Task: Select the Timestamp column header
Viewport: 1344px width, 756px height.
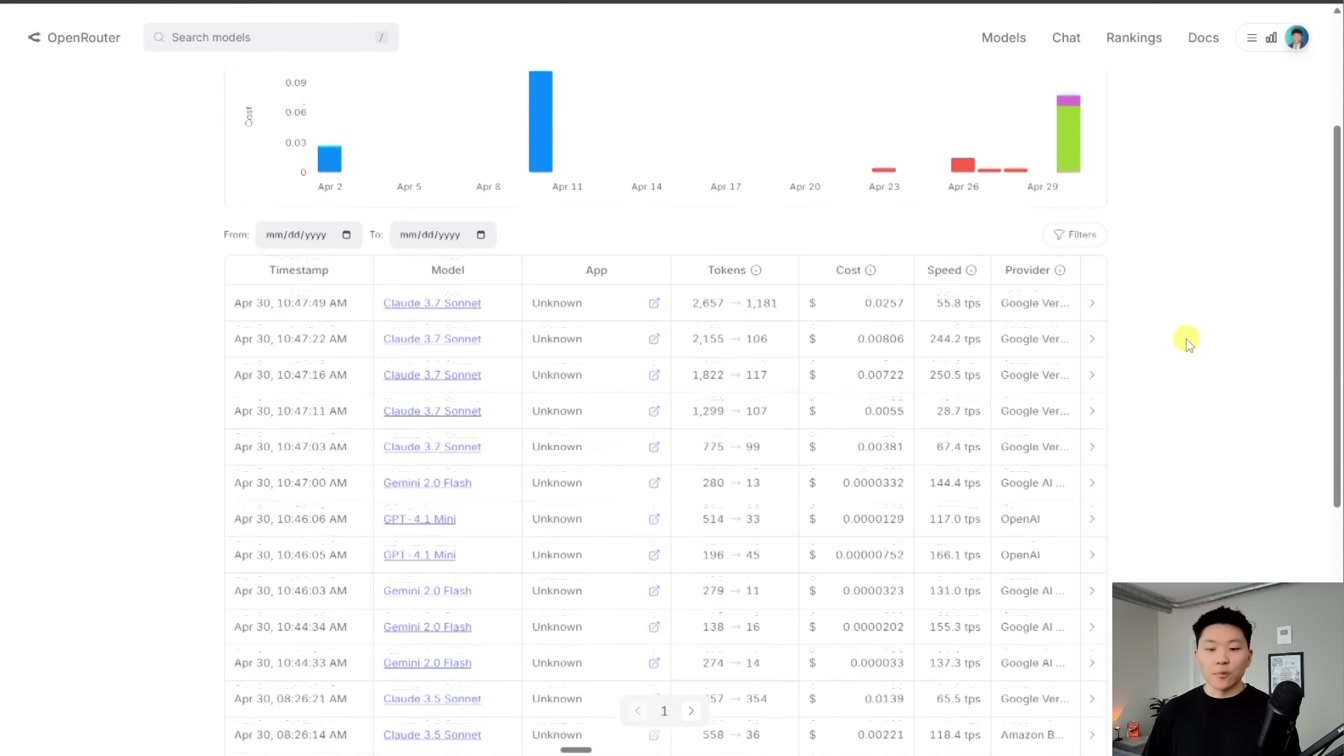Action: pos(298,270)
